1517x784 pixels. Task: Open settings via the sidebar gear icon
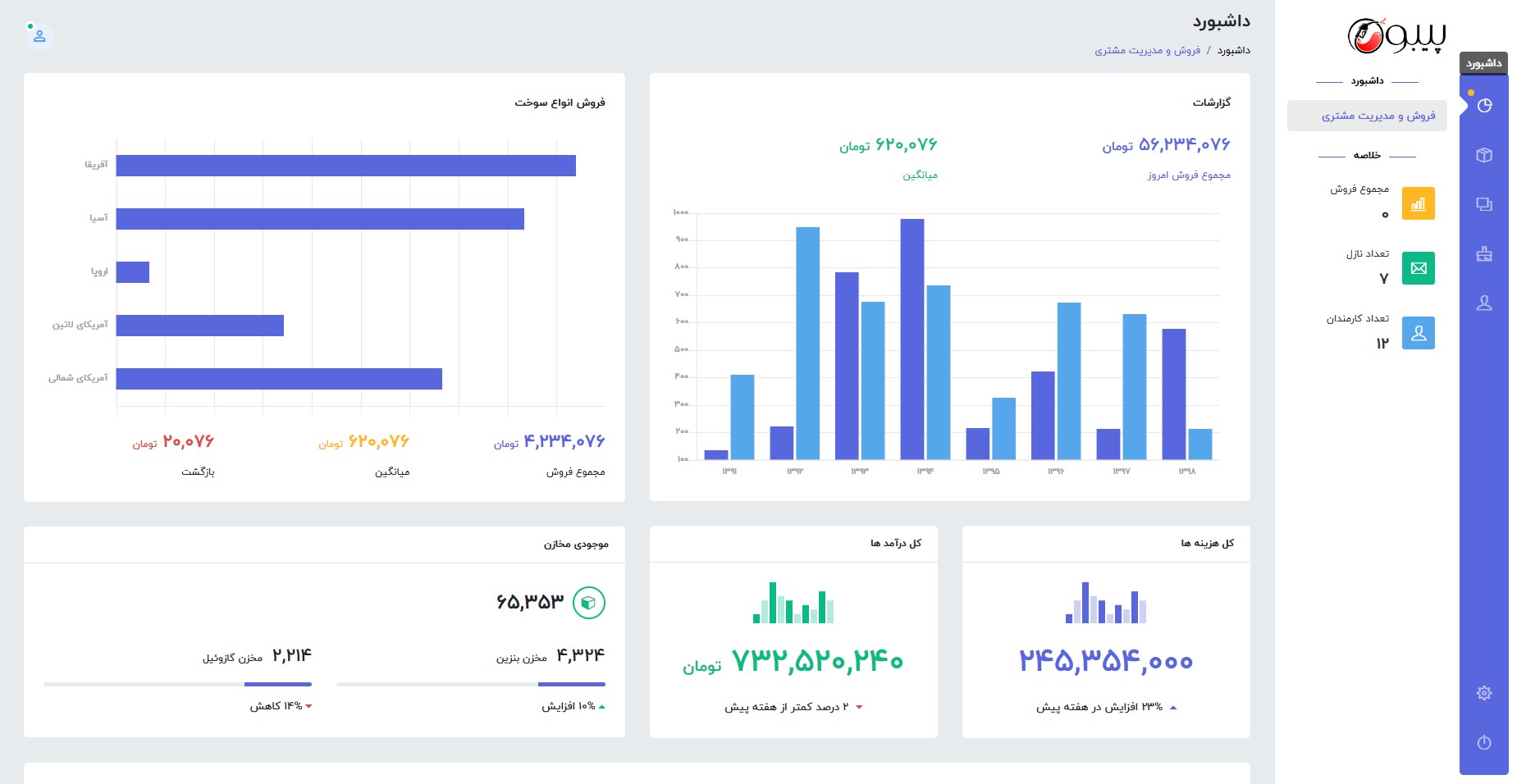tap(1484, 693)
